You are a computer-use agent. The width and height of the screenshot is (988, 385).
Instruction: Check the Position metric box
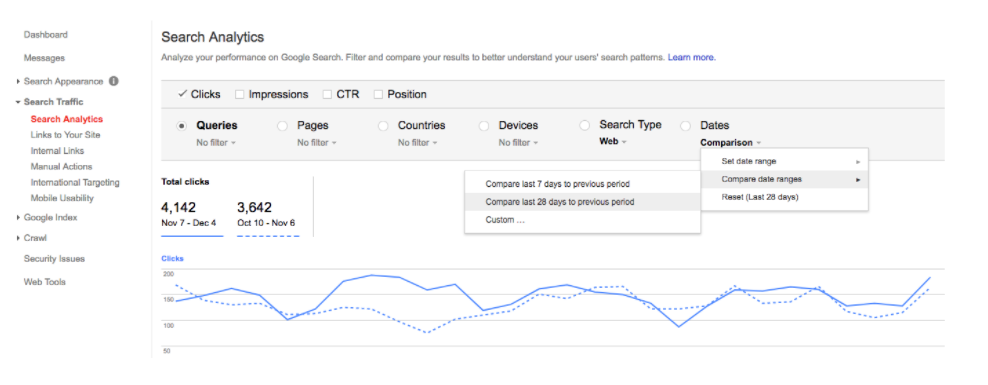(x=378, y=95)
